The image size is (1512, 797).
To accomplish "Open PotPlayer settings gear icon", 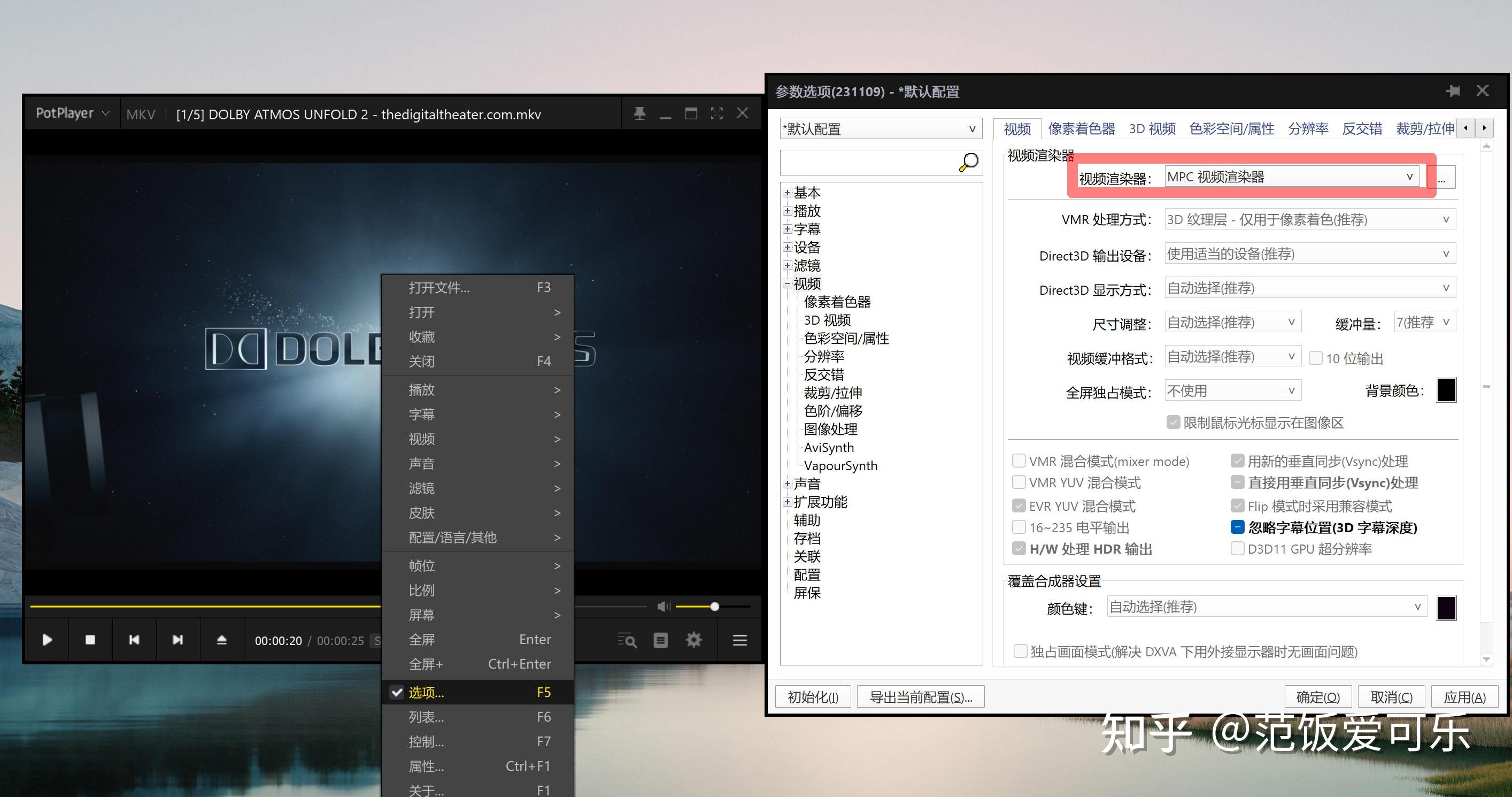I will 693,640.
